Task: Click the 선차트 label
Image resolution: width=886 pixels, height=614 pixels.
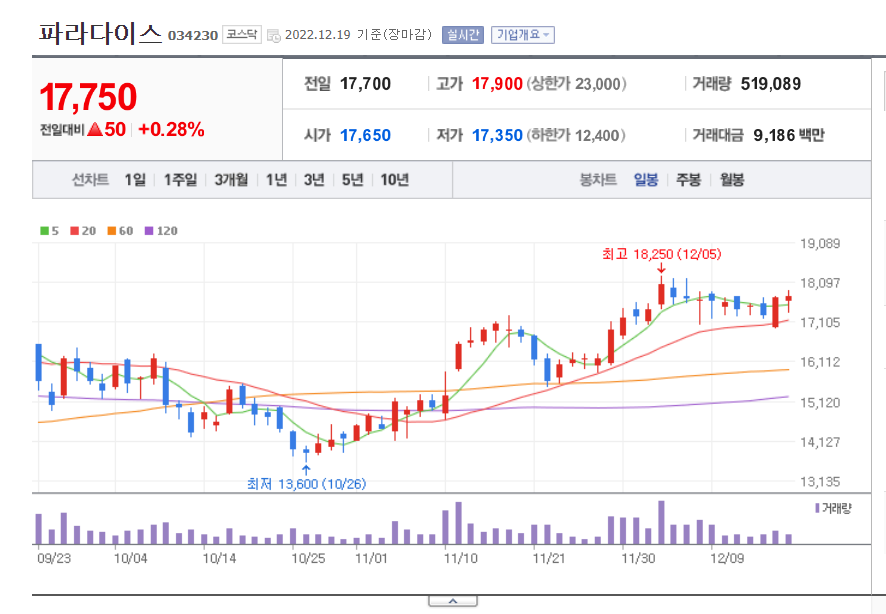Action: 90,180
